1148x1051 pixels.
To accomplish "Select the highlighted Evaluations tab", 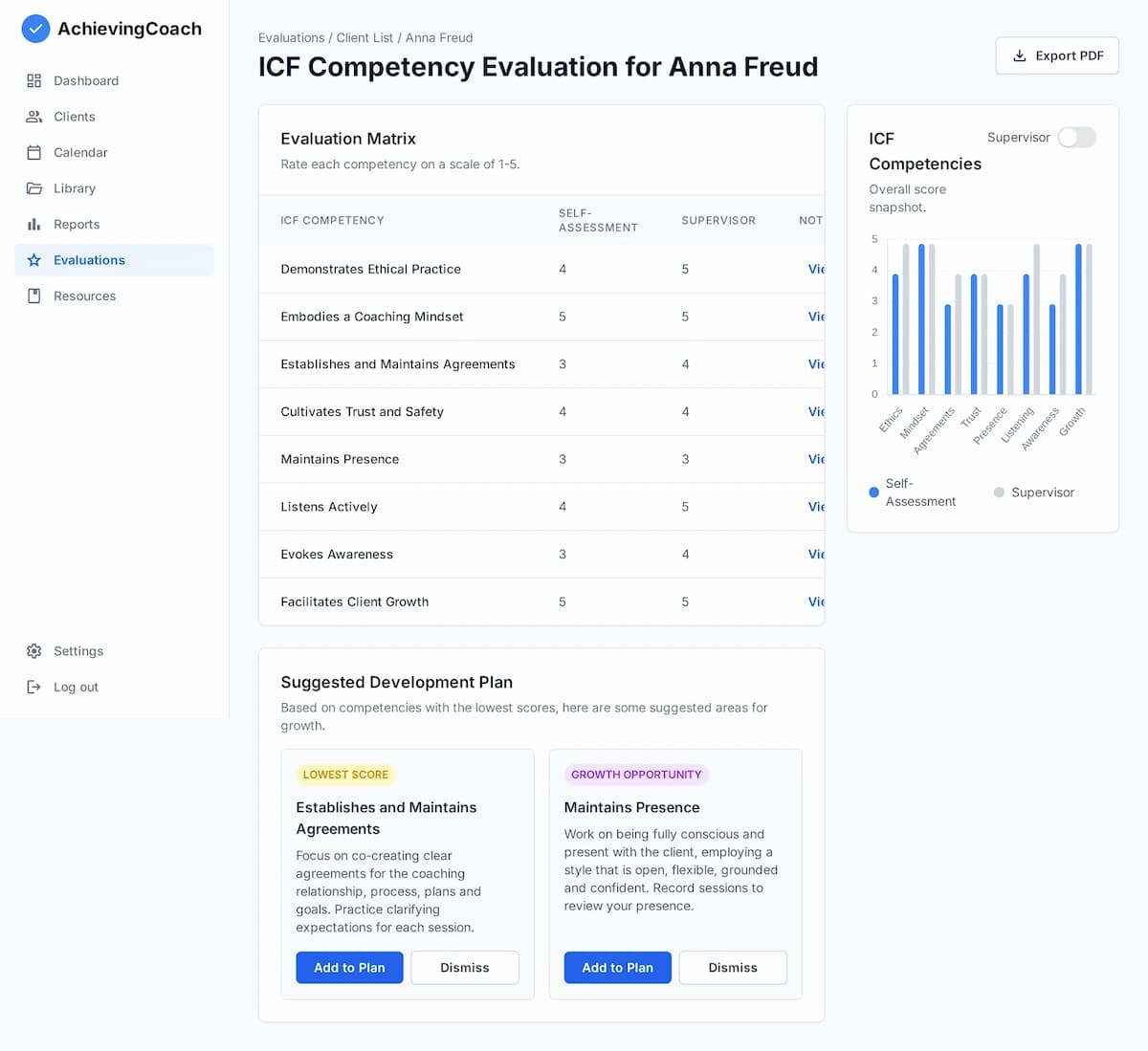I will click(x=88, y=259).
